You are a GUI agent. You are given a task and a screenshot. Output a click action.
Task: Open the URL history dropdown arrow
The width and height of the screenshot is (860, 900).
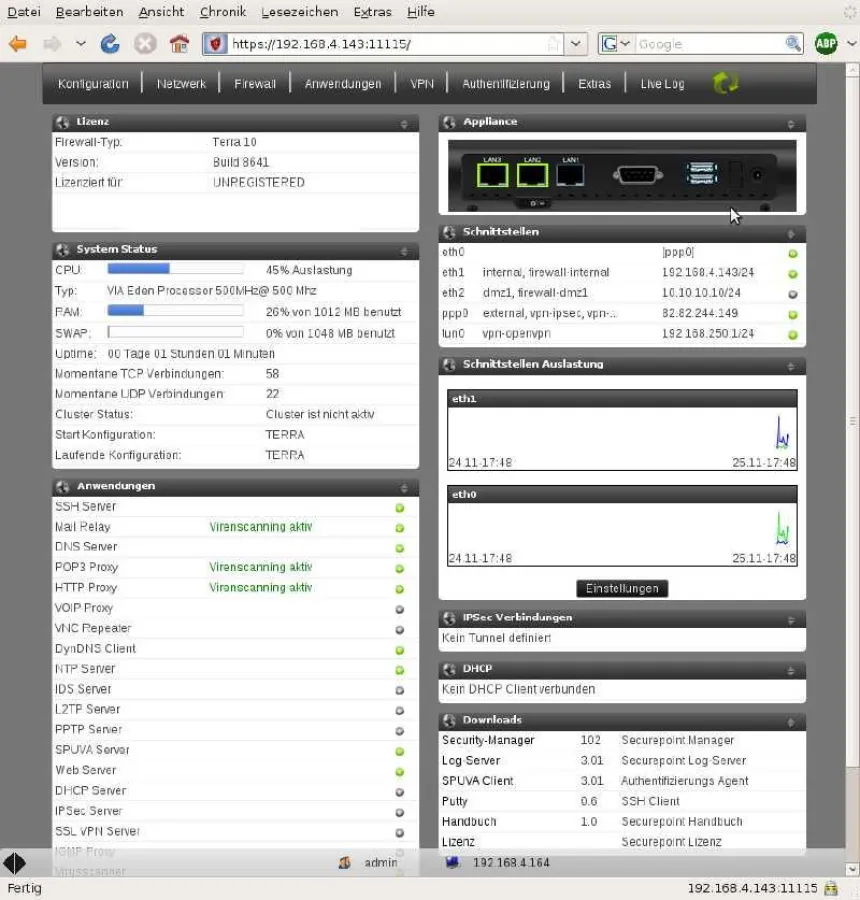(x=576, y=44)
